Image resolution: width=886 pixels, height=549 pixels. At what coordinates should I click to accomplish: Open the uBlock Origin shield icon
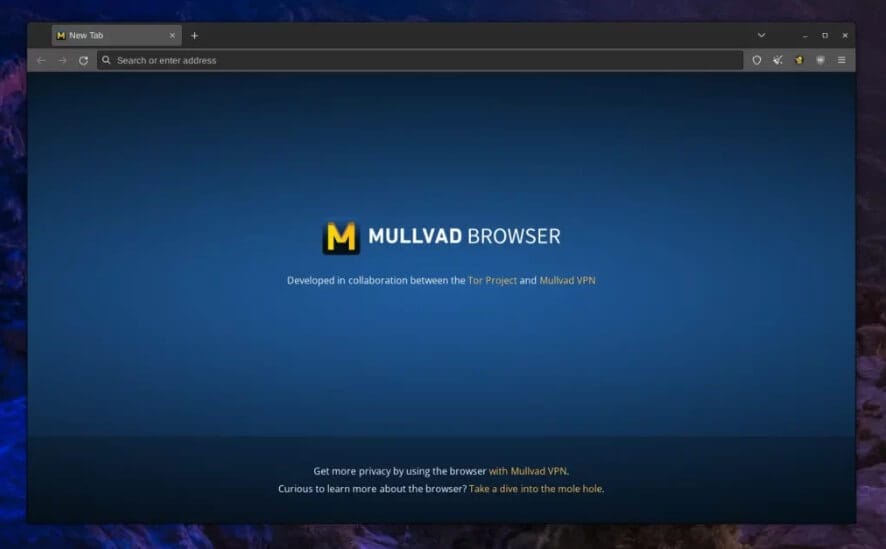click(820, 60)
